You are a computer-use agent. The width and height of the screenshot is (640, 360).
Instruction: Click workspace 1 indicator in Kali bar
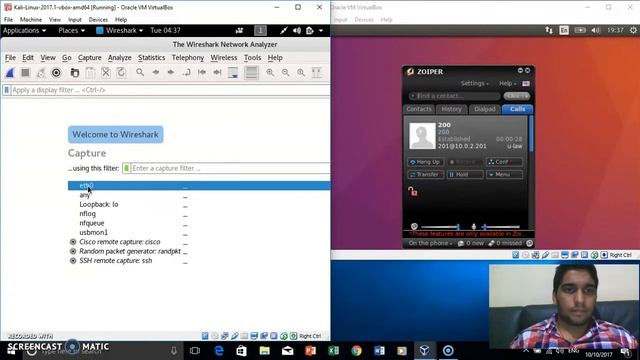click(260, 31)
